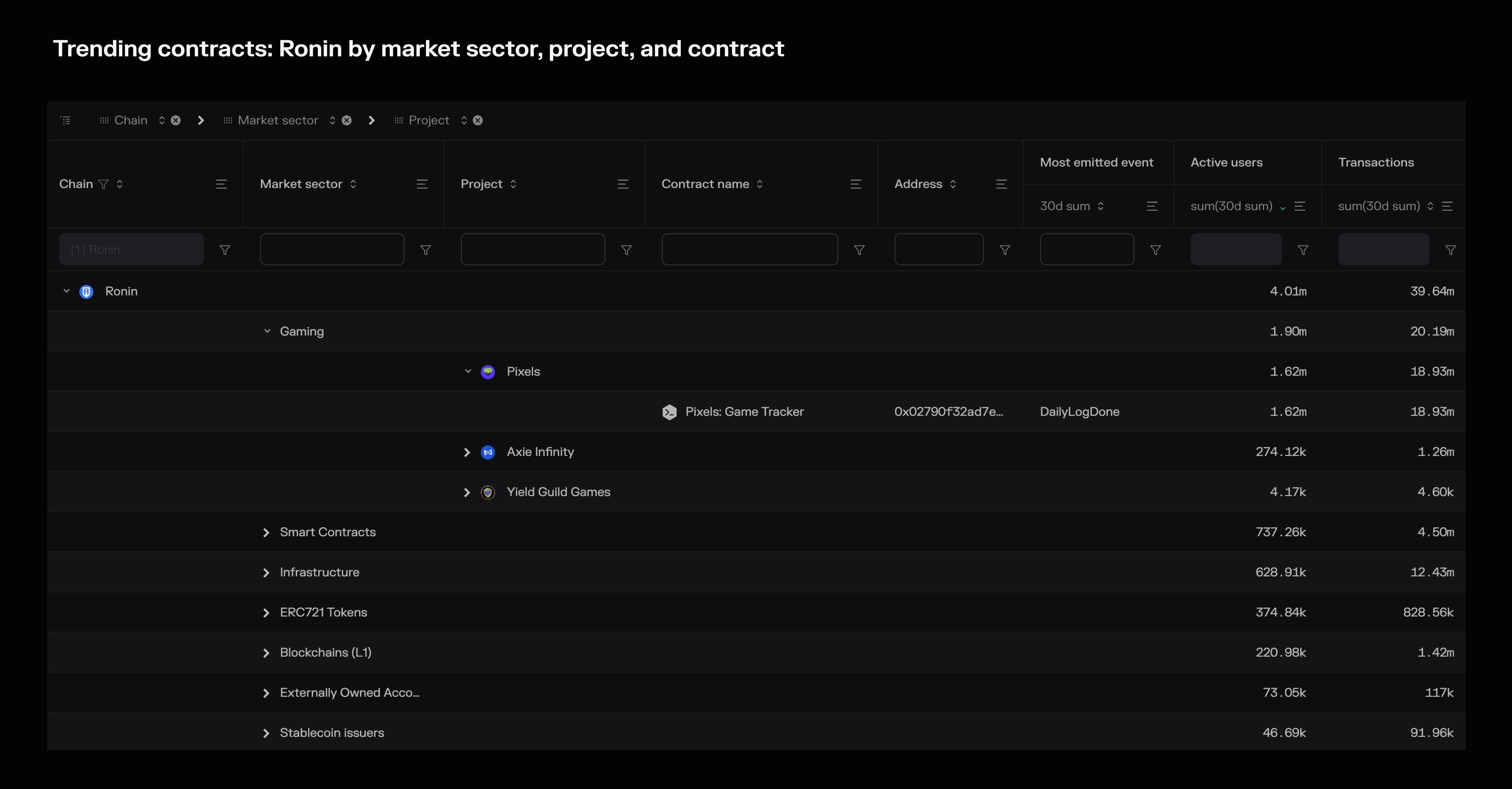Screen dimensions: 1512x789
Task: Click the Yield Guild Games project icon
Action: tap(487, 491)
